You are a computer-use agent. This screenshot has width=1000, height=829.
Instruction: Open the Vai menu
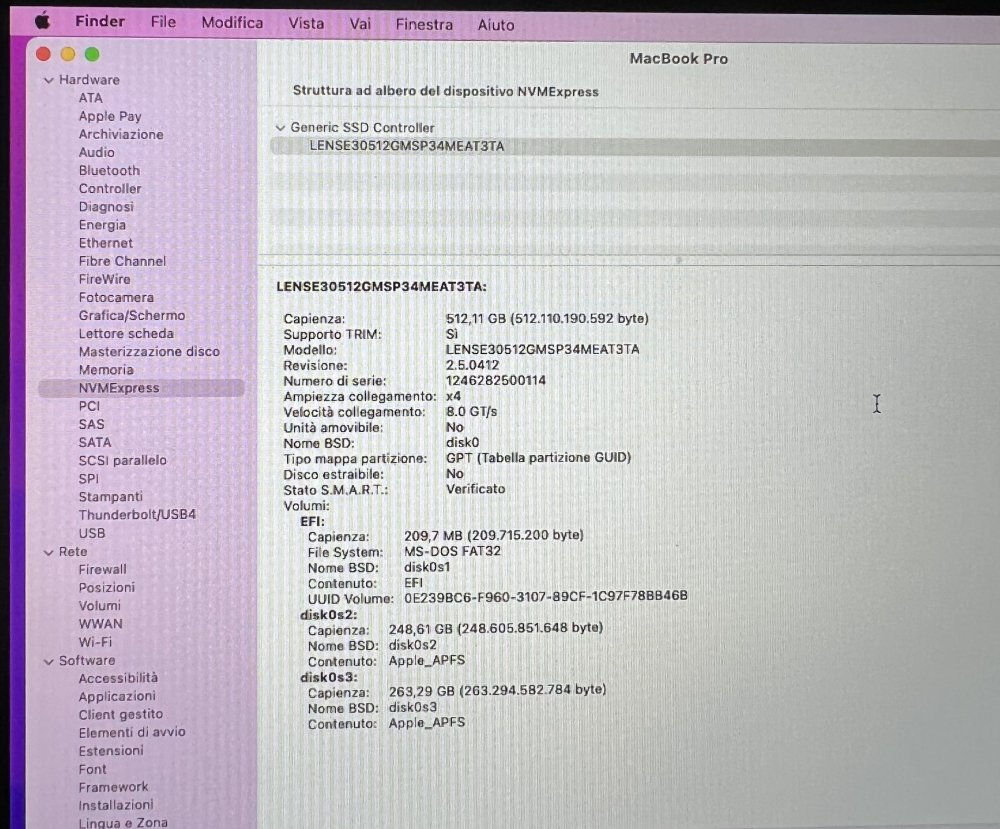point(360,24)
